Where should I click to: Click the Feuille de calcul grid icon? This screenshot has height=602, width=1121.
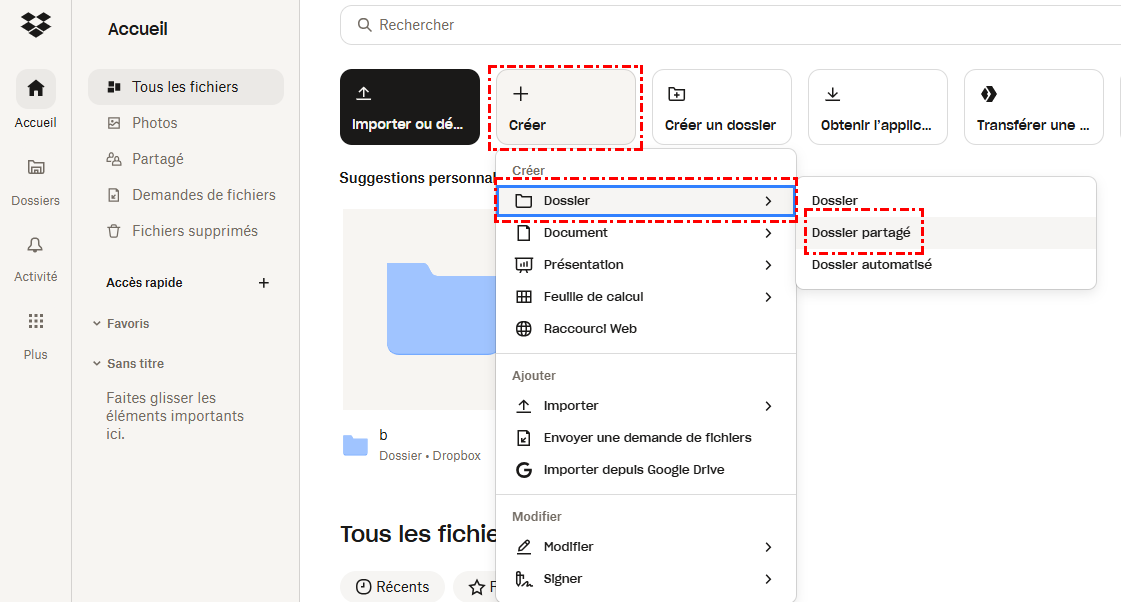pos(524,297)
